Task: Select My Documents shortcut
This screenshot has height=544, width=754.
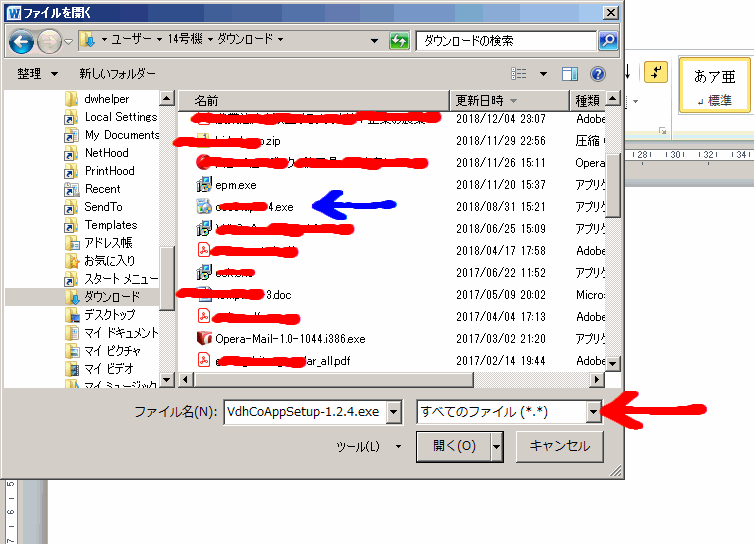Action: click(122, 135)
